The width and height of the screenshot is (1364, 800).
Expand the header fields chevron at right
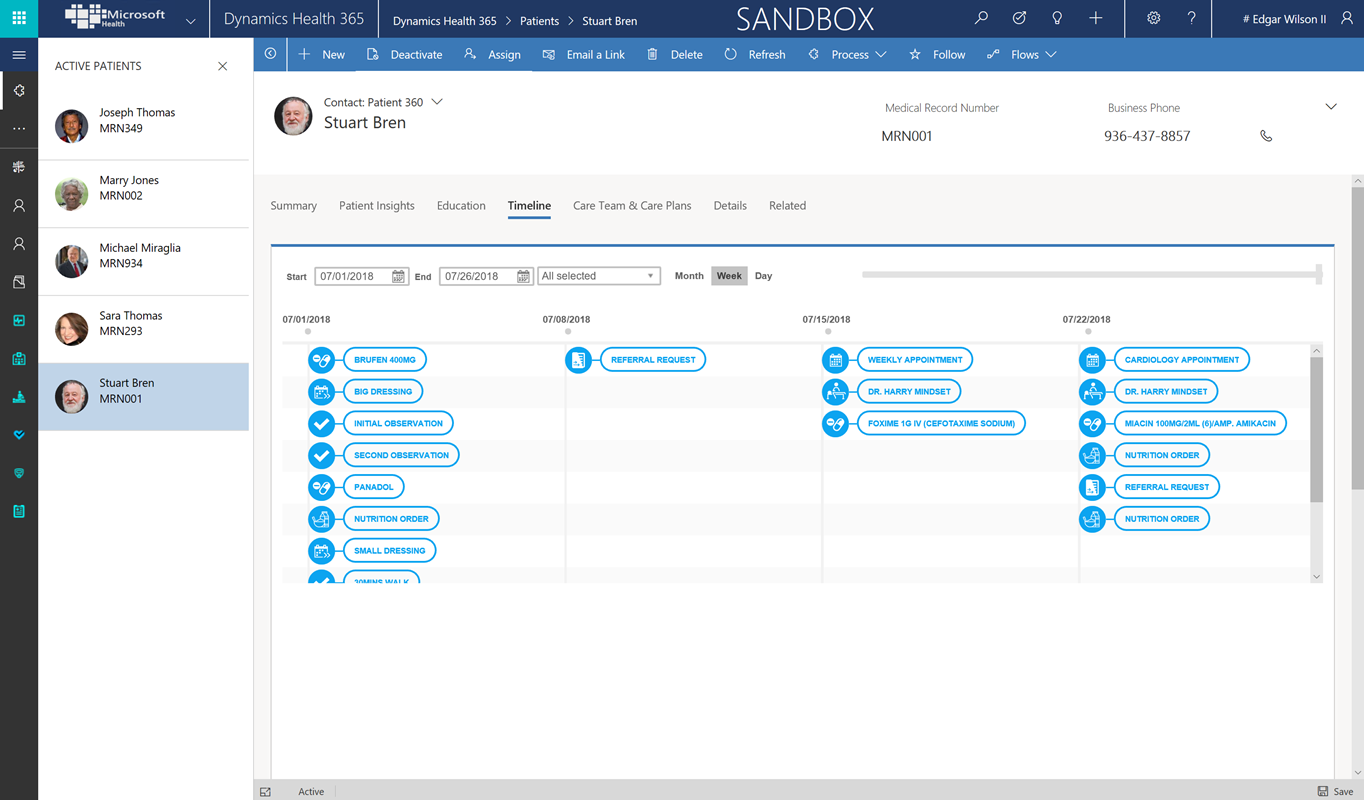point(1331,107)
